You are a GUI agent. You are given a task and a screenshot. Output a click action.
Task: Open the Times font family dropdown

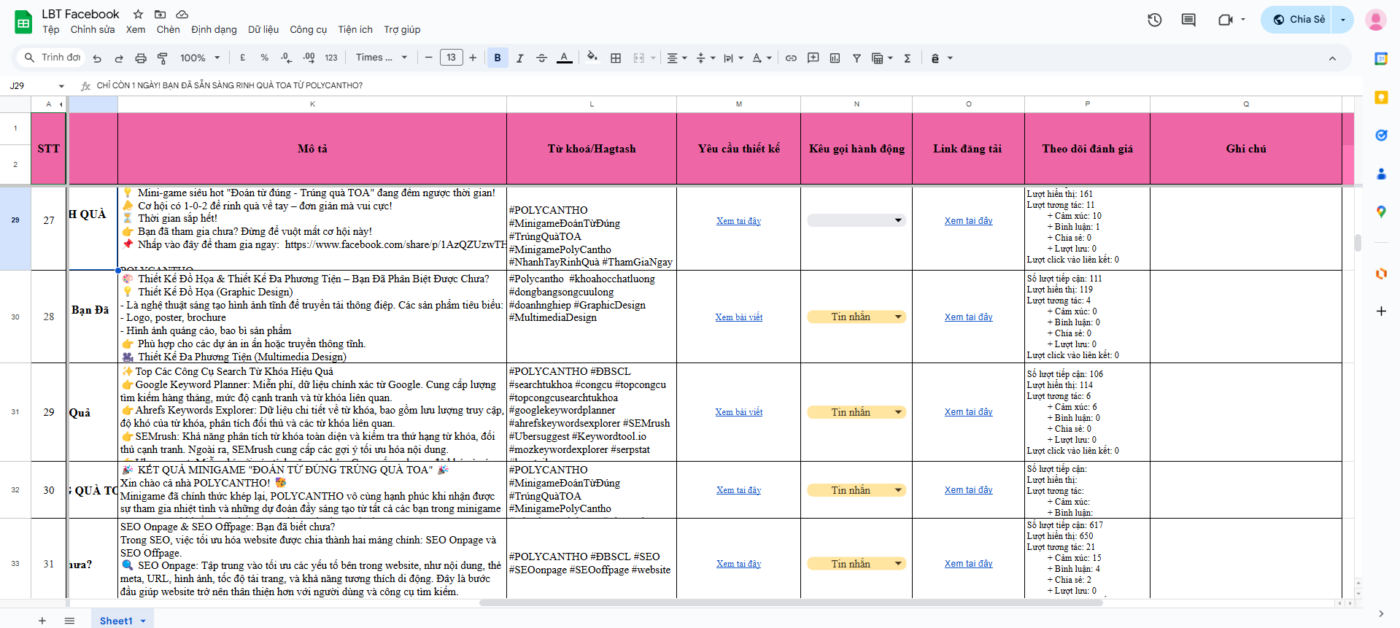tap(382, 58)
